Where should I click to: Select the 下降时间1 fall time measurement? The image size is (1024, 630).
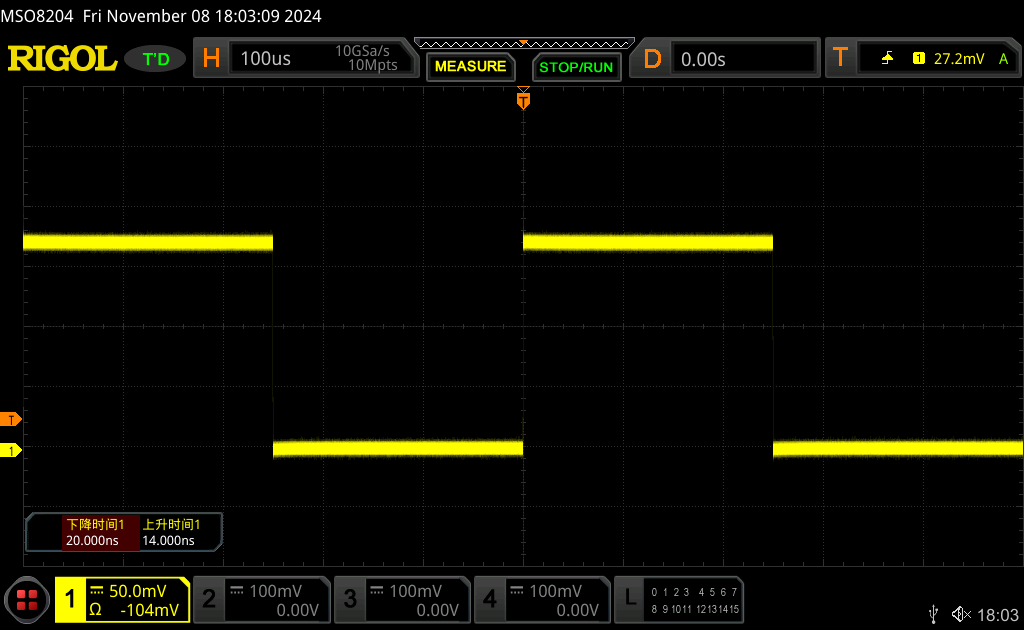click(94, 533)
